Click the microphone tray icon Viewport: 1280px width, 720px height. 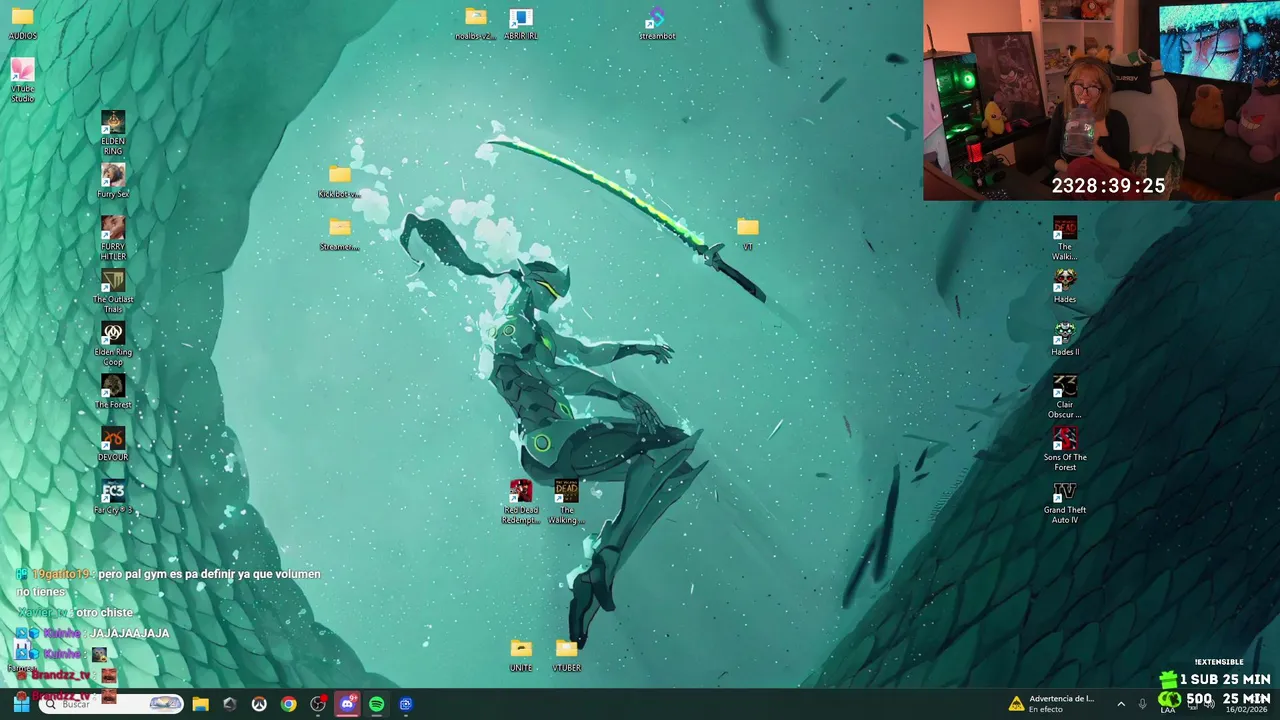pos(1143,704)
